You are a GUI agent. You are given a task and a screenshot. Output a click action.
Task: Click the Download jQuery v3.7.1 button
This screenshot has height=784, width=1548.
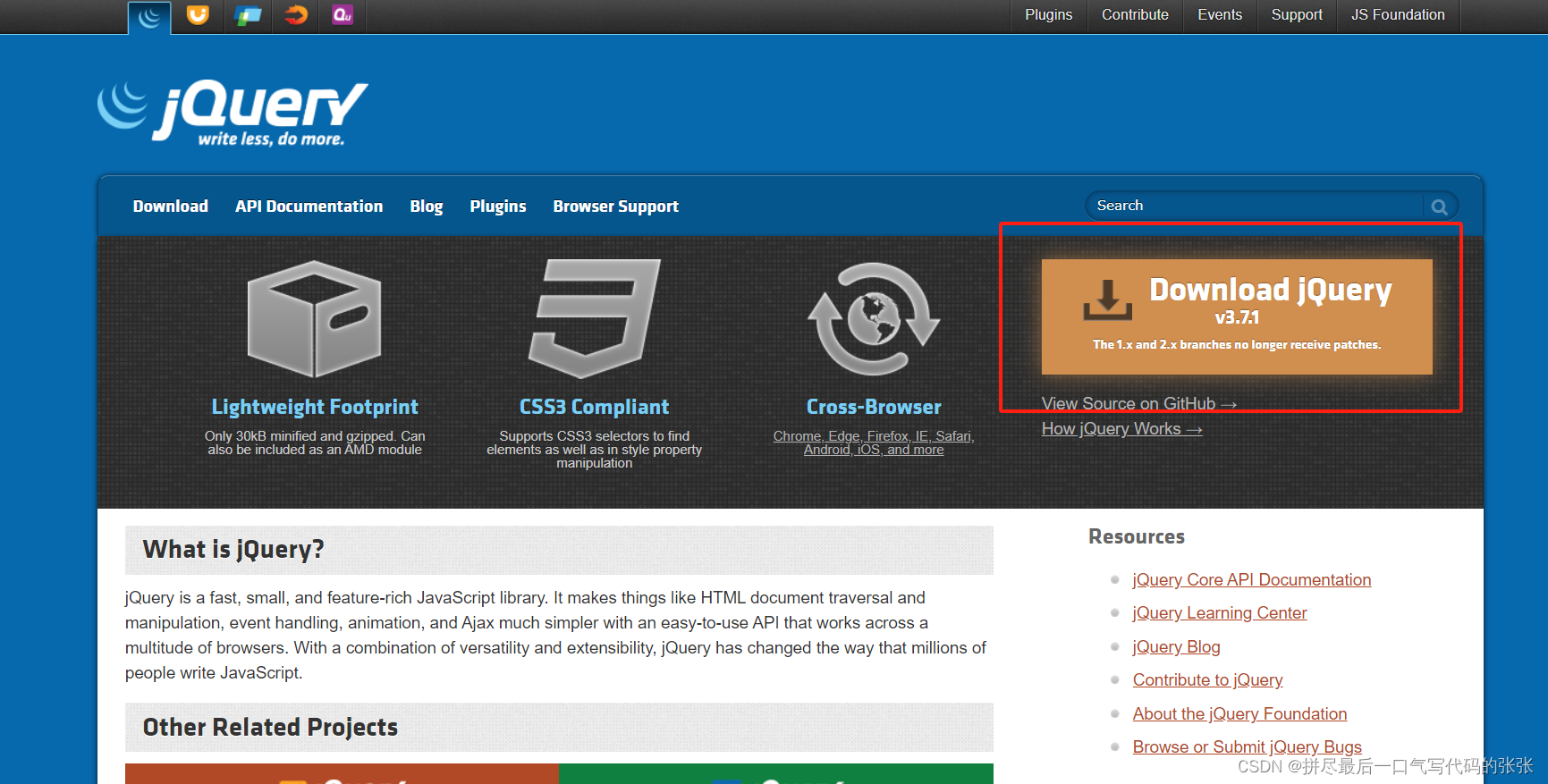(x=1237, y=316)
